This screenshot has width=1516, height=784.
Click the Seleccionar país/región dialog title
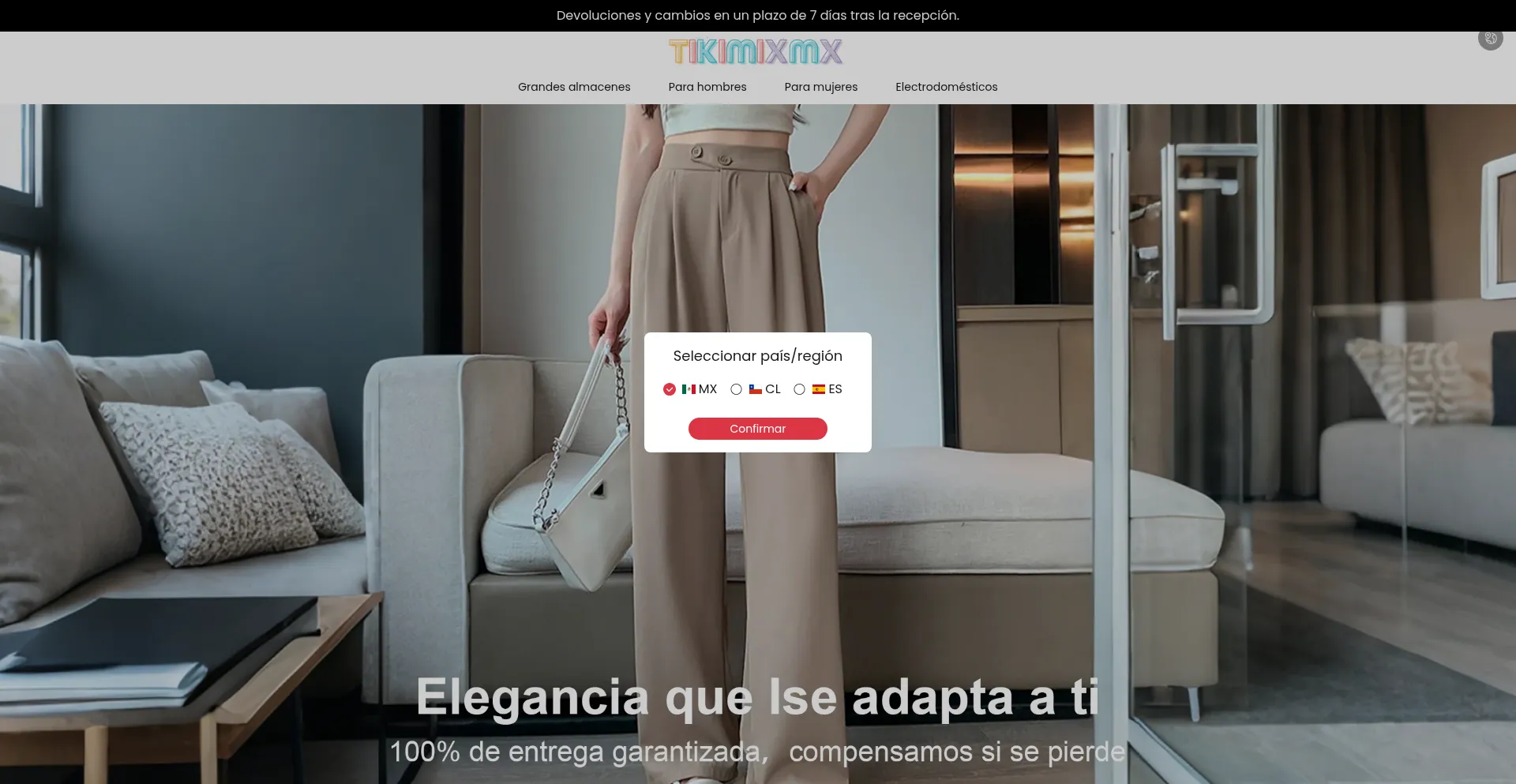pos(756,356)
